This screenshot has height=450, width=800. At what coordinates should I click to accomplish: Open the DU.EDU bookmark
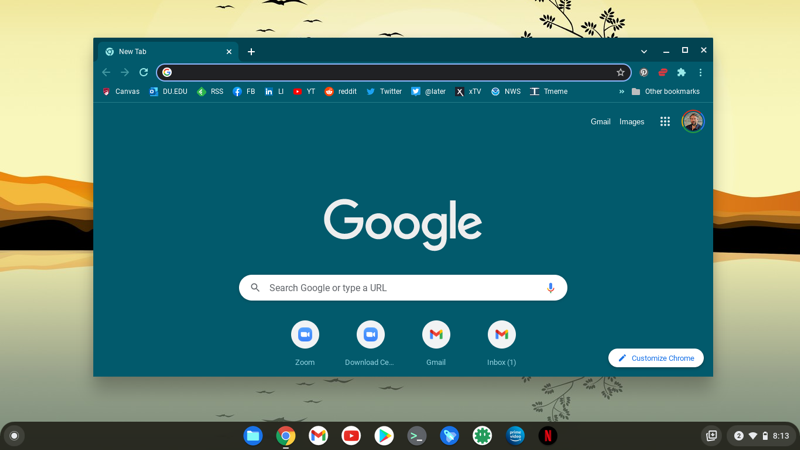[x=168, y=91]
